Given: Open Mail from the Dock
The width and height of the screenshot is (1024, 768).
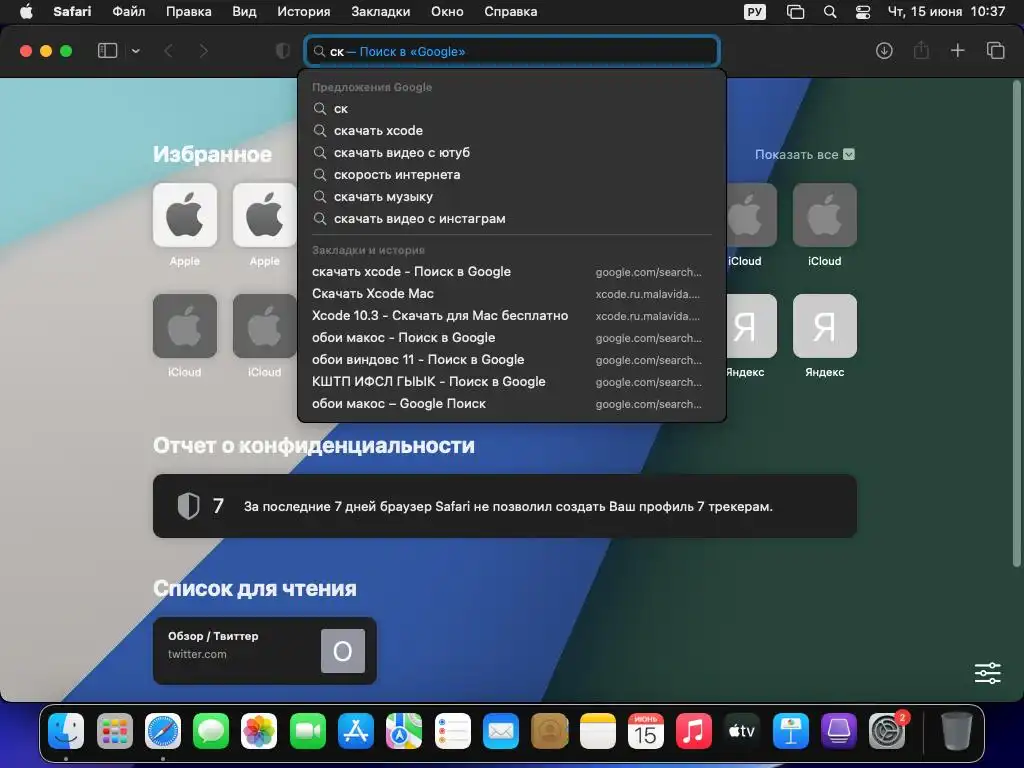Looking at the screenshot, I should [501, 731].
